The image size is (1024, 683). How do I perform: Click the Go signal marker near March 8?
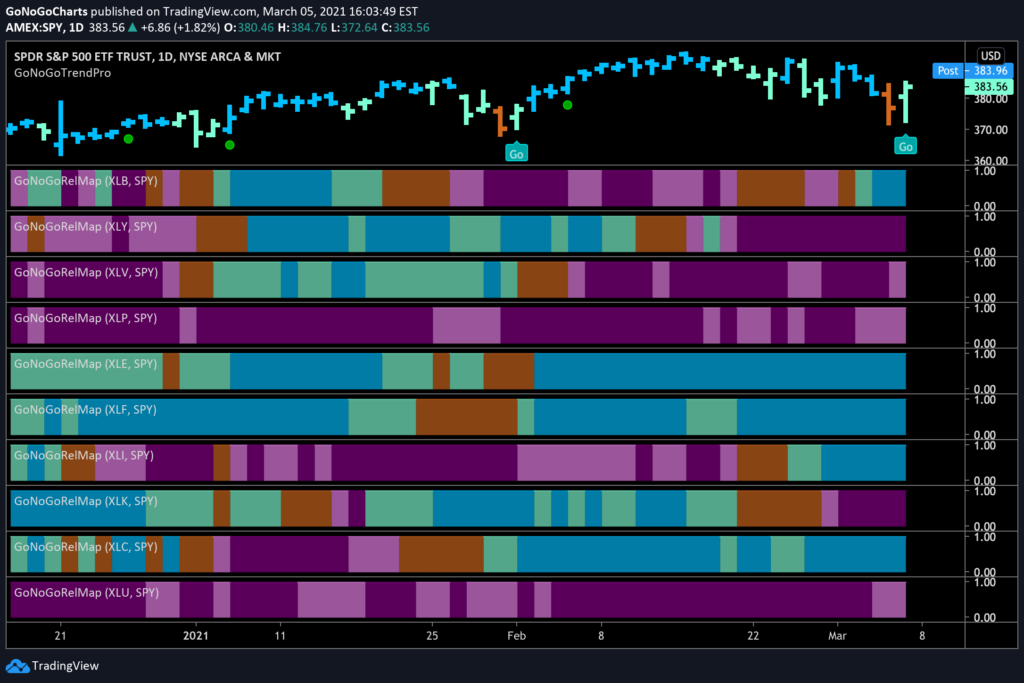pos(905,145)
